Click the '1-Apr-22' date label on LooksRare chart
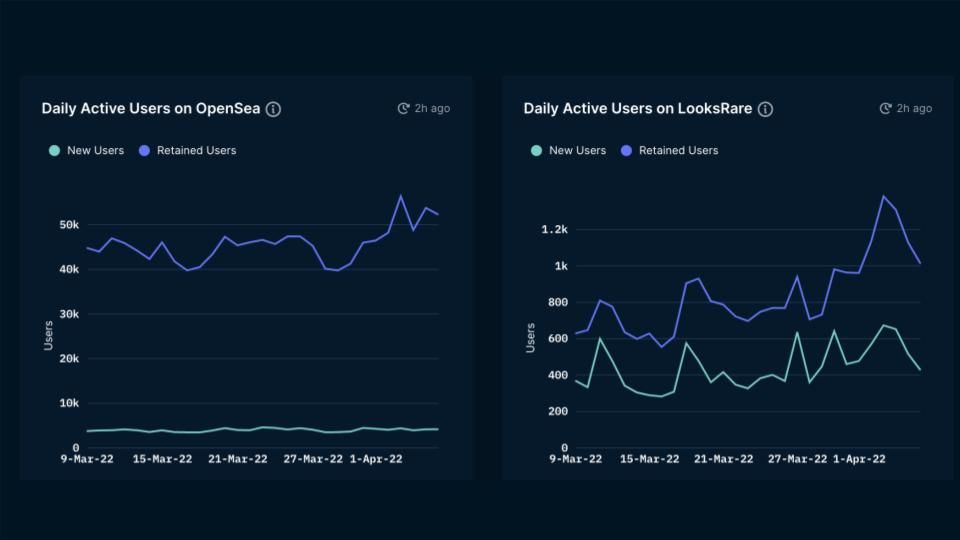This screenshot has height=540, width=960. [859, 459]
